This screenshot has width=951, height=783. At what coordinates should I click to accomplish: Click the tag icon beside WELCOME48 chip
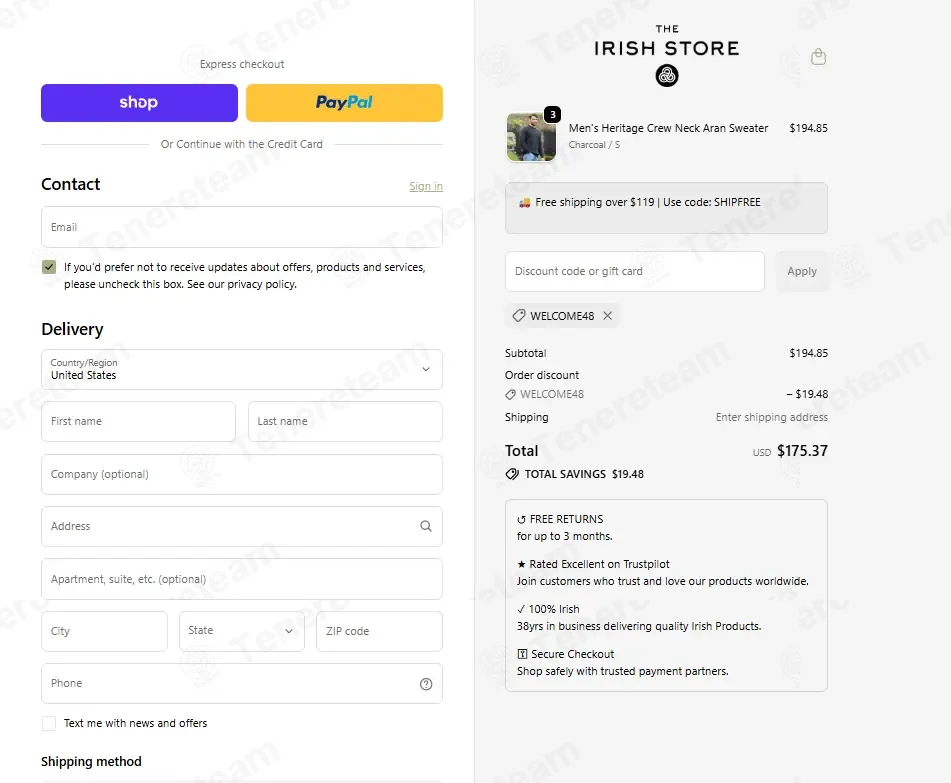click(519, 315)
